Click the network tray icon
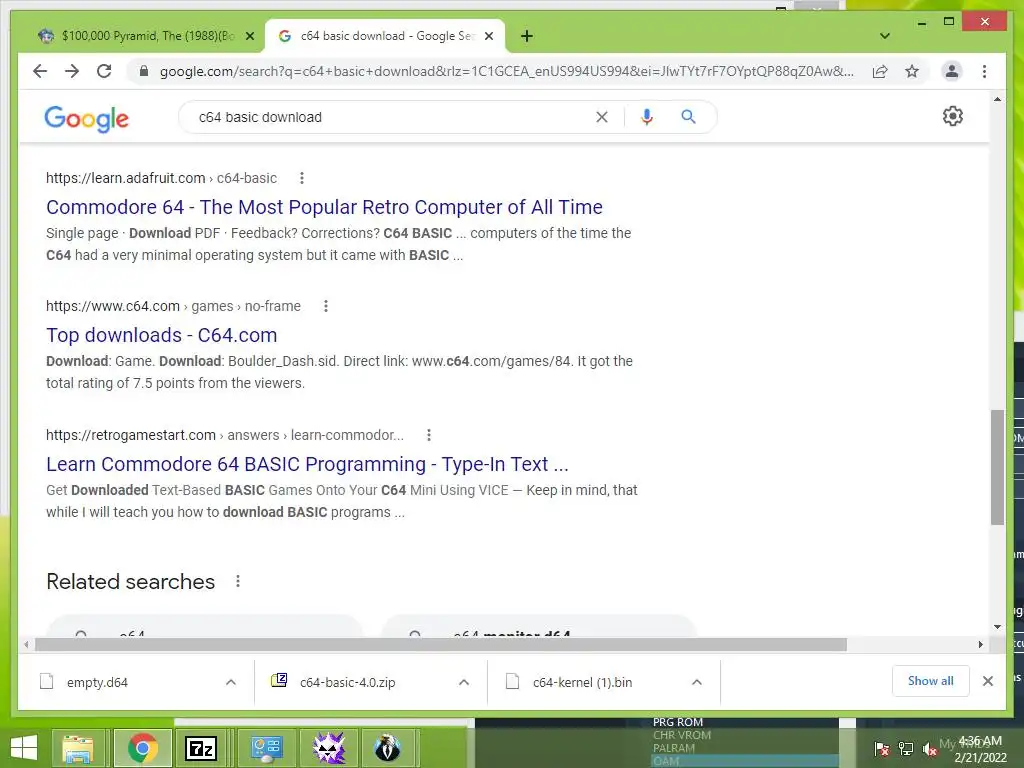The width and height of the screenshot is (1024, 768). pos(906,749)
